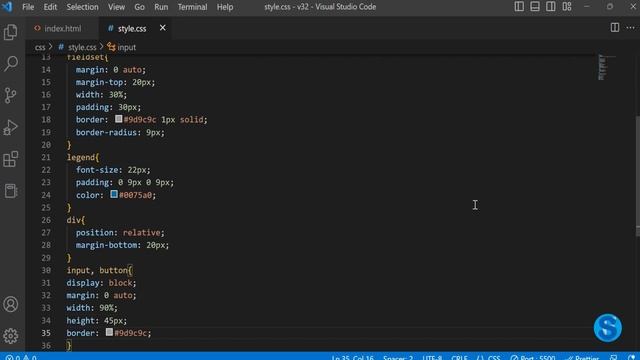Open the Selection menu

pos(82,7)
